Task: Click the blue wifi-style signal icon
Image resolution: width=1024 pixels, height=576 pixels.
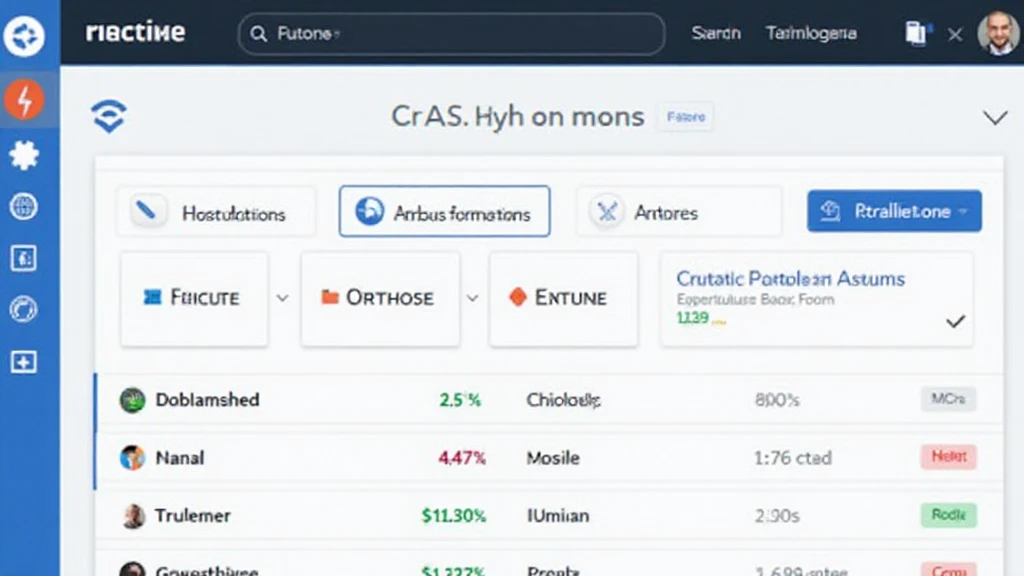Action: [108, 117]
